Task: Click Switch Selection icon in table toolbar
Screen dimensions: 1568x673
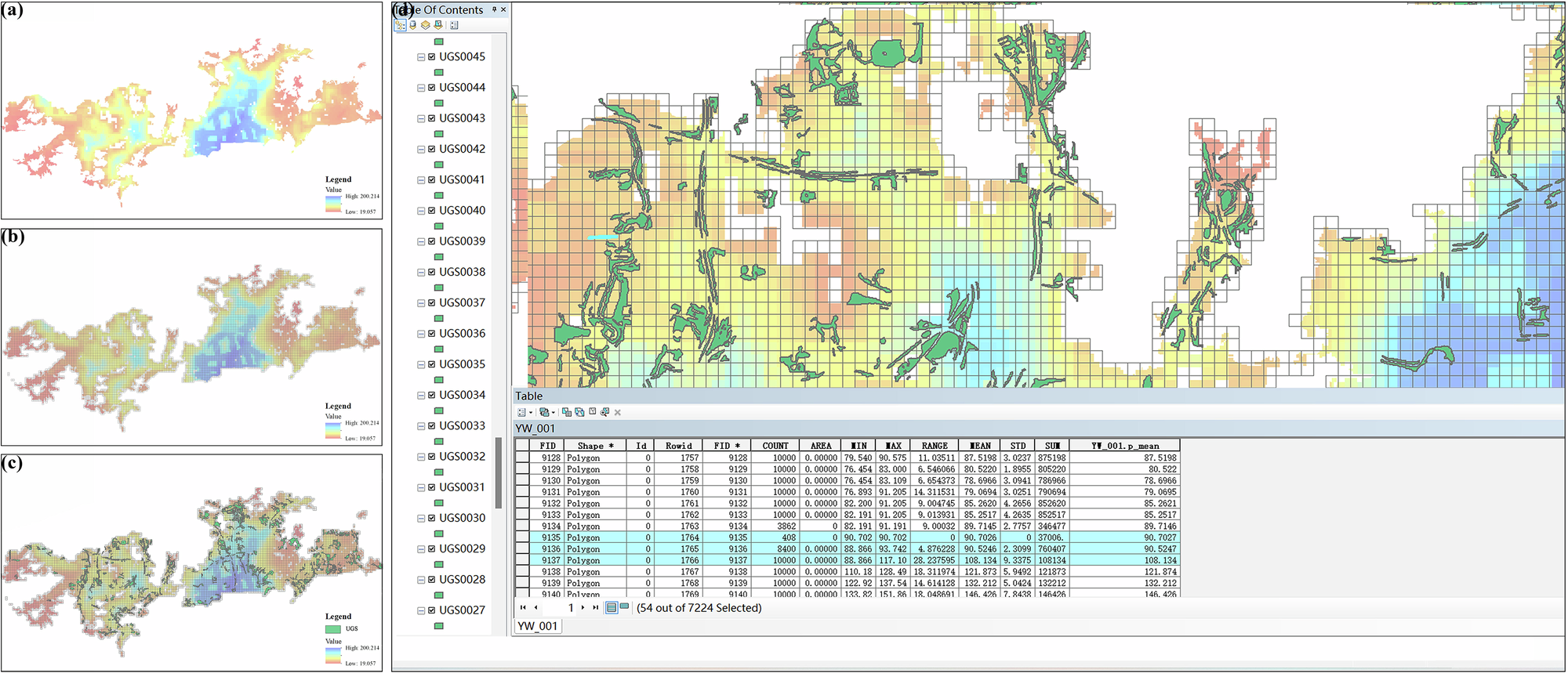Action: tap(579, 412)
